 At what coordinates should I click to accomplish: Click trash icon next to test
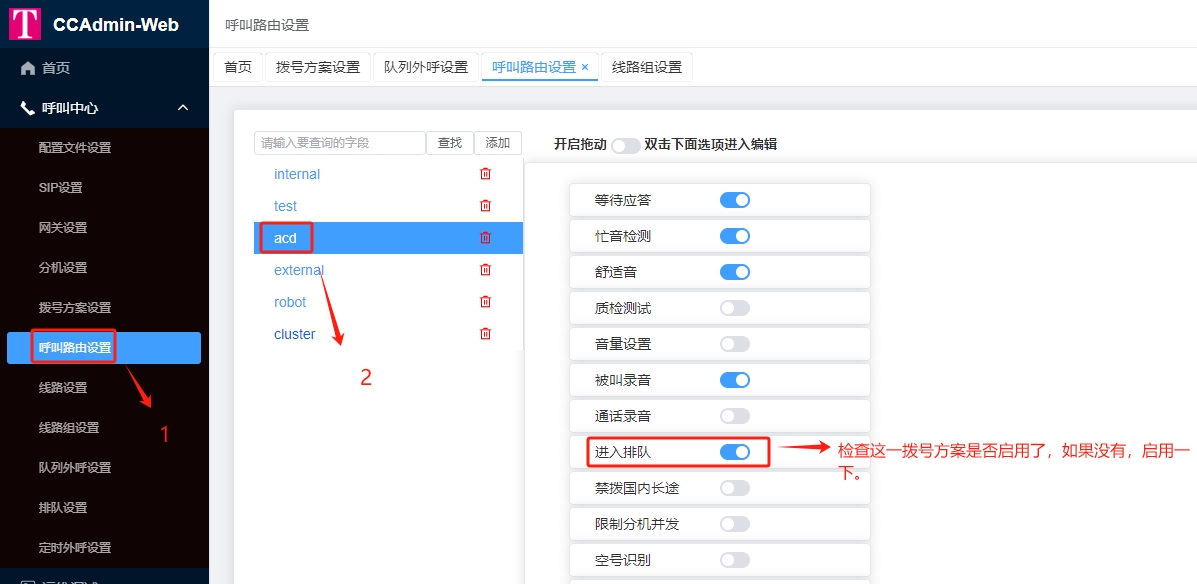click(x=485, y=206)
